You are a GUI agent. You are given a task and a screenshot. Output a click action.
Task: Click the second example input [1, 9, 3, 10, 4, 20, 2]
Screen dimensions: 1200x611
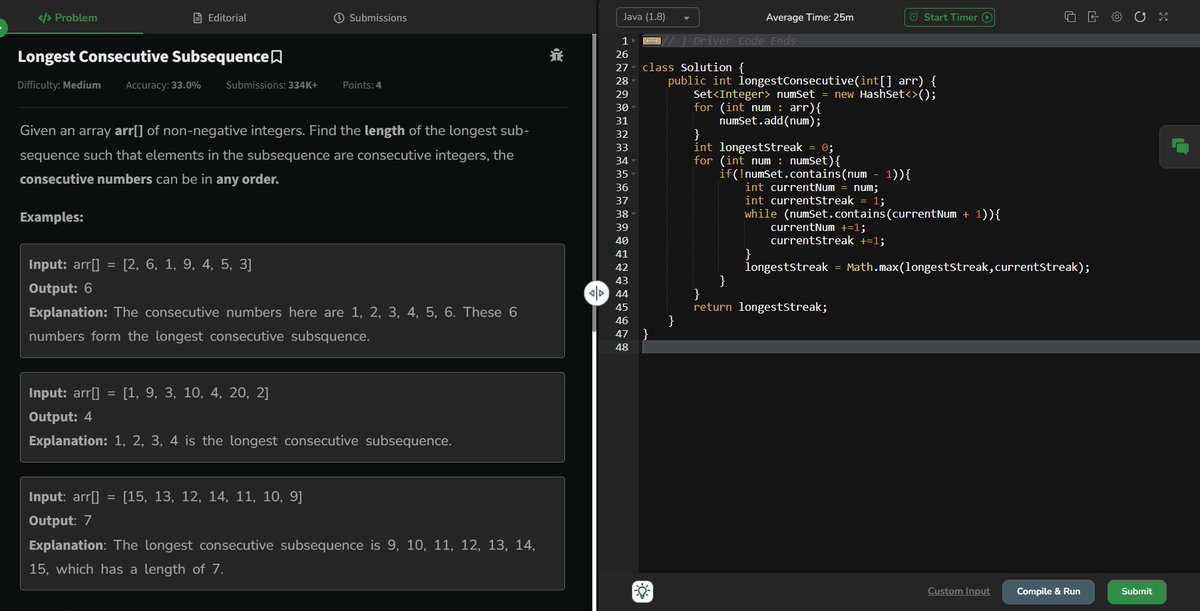195,393
